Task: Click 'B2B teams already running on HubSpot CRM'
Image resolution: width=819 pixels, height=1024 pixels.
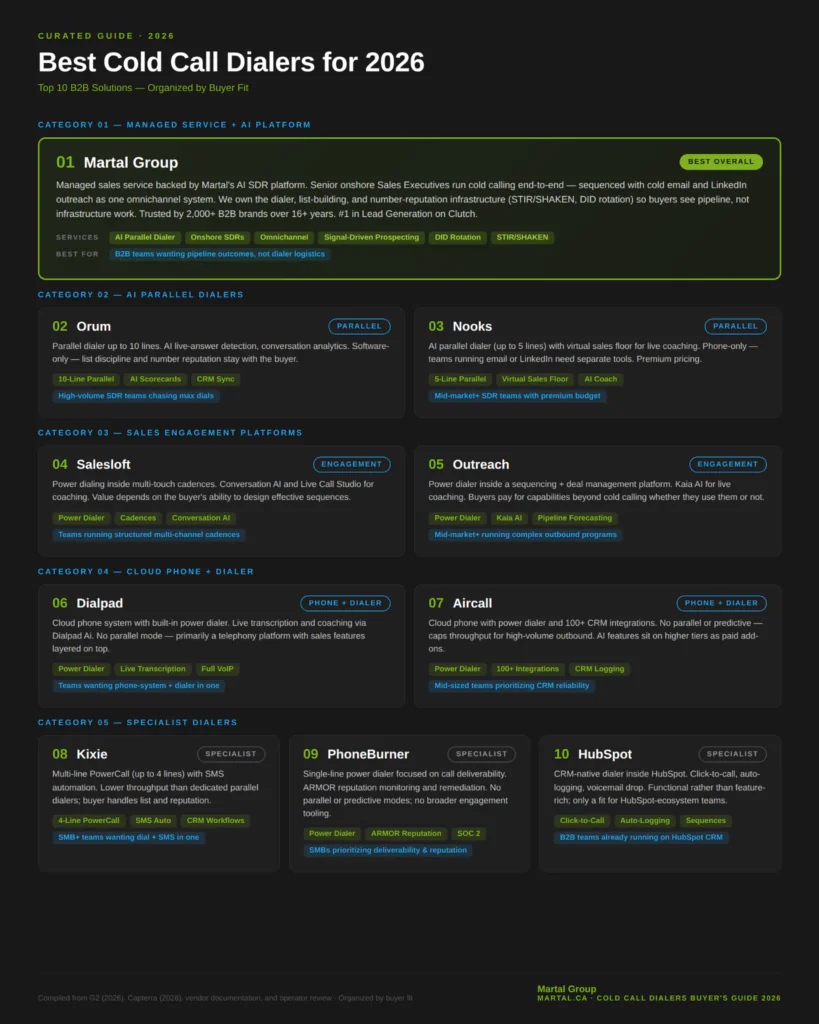Action: 641,837
